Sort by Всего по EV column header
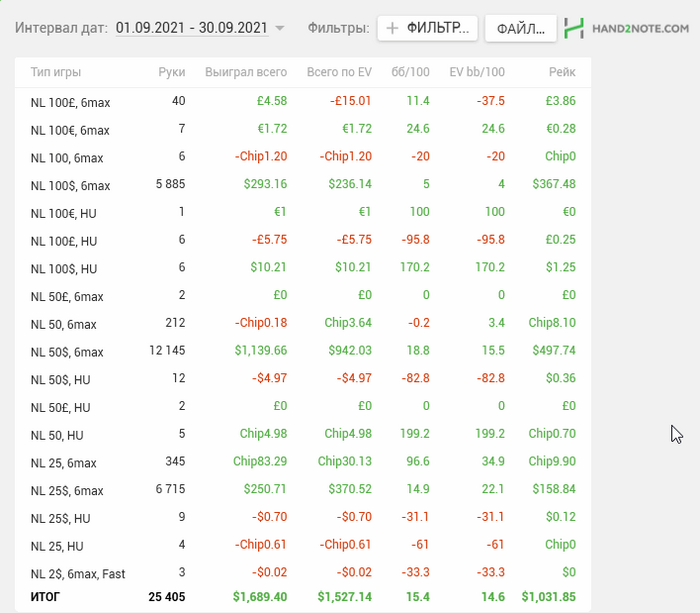Image resolution: width=700 pixels, height=613 pixels. 339,72
